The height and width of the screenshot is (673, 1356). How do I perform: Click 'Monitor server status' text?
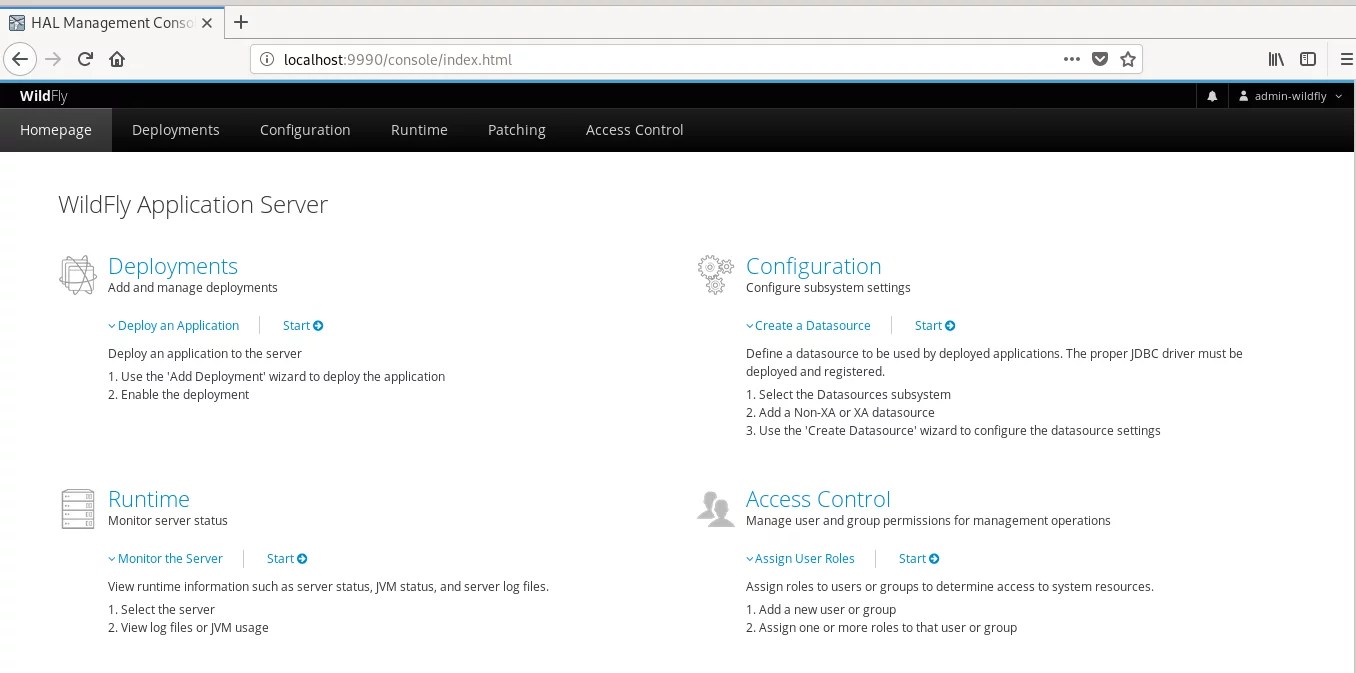click(168, 520)
